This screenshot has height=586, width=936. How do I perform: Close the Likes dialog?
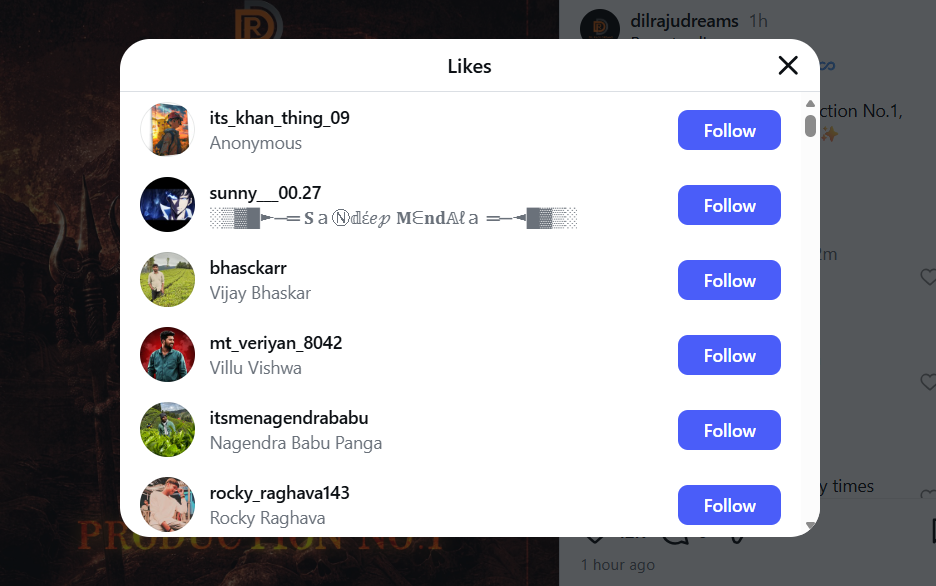(x=788, y=66)
